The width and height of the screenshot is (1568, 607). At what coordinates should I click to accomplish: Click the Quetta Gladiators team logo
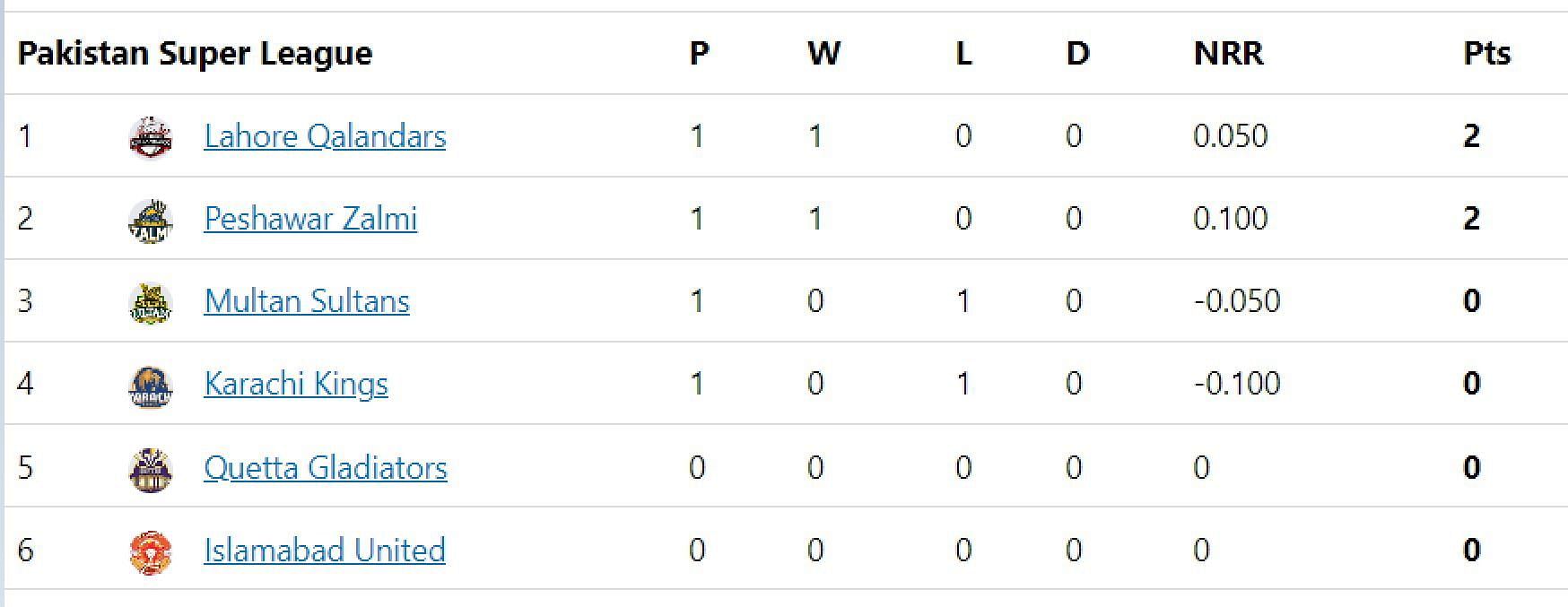151,468
